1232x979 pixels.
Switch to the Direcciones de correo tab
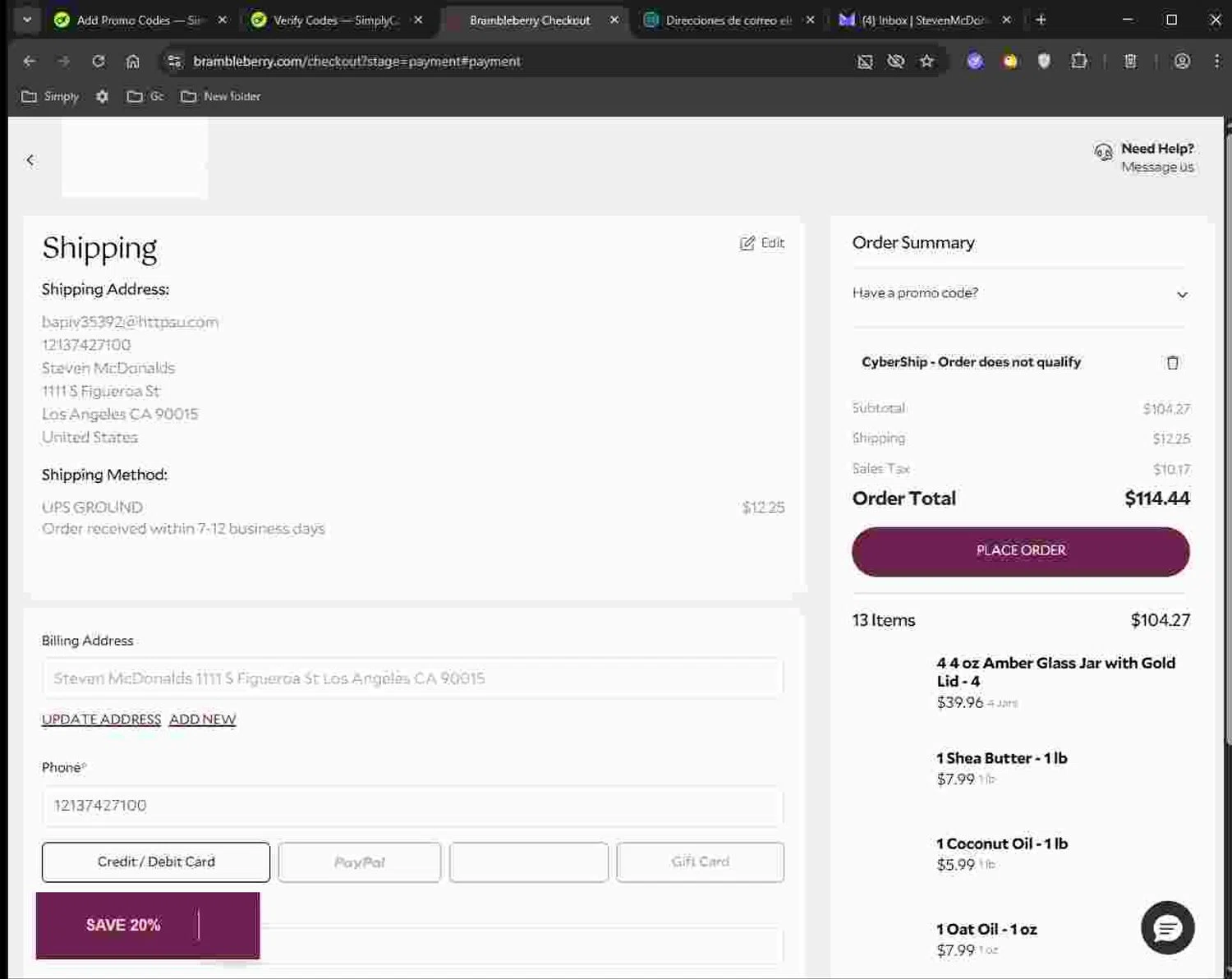(726, 20)
